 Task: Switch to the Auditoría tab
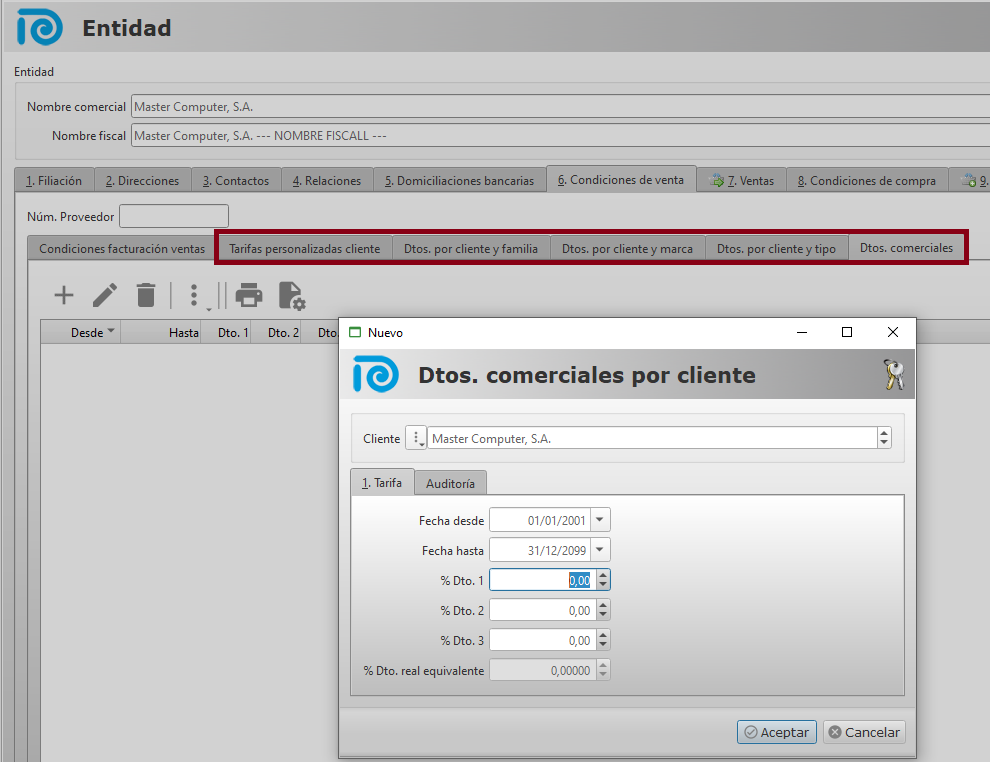pos(450,483)
